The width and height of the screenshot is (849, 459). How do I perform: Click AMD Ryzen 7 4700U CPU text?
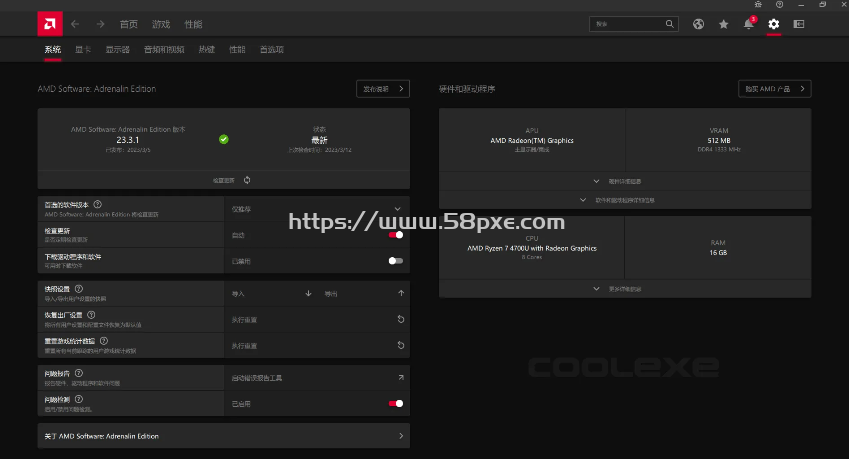point(532,248)
